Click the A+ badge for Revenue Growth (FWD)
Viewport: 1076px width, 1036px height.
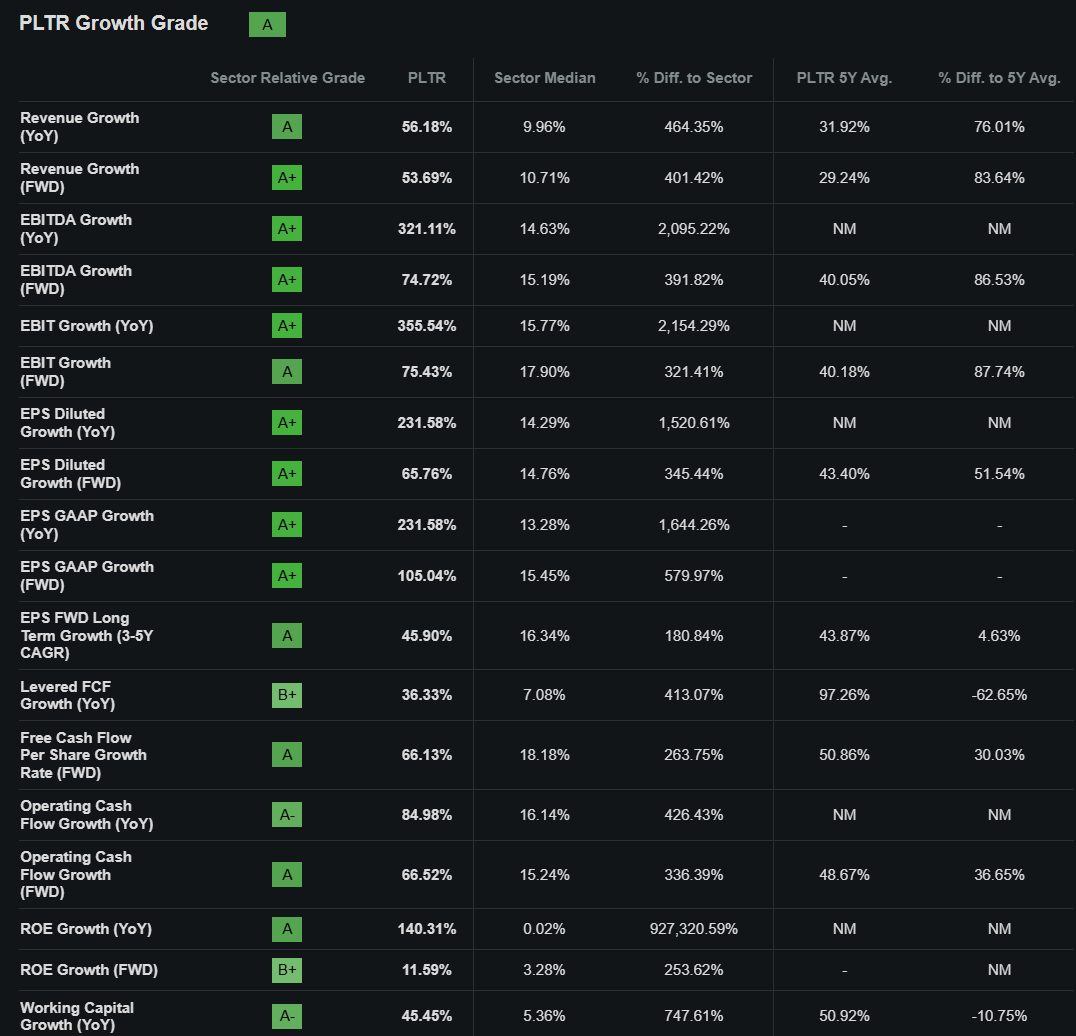coord(287,178)
